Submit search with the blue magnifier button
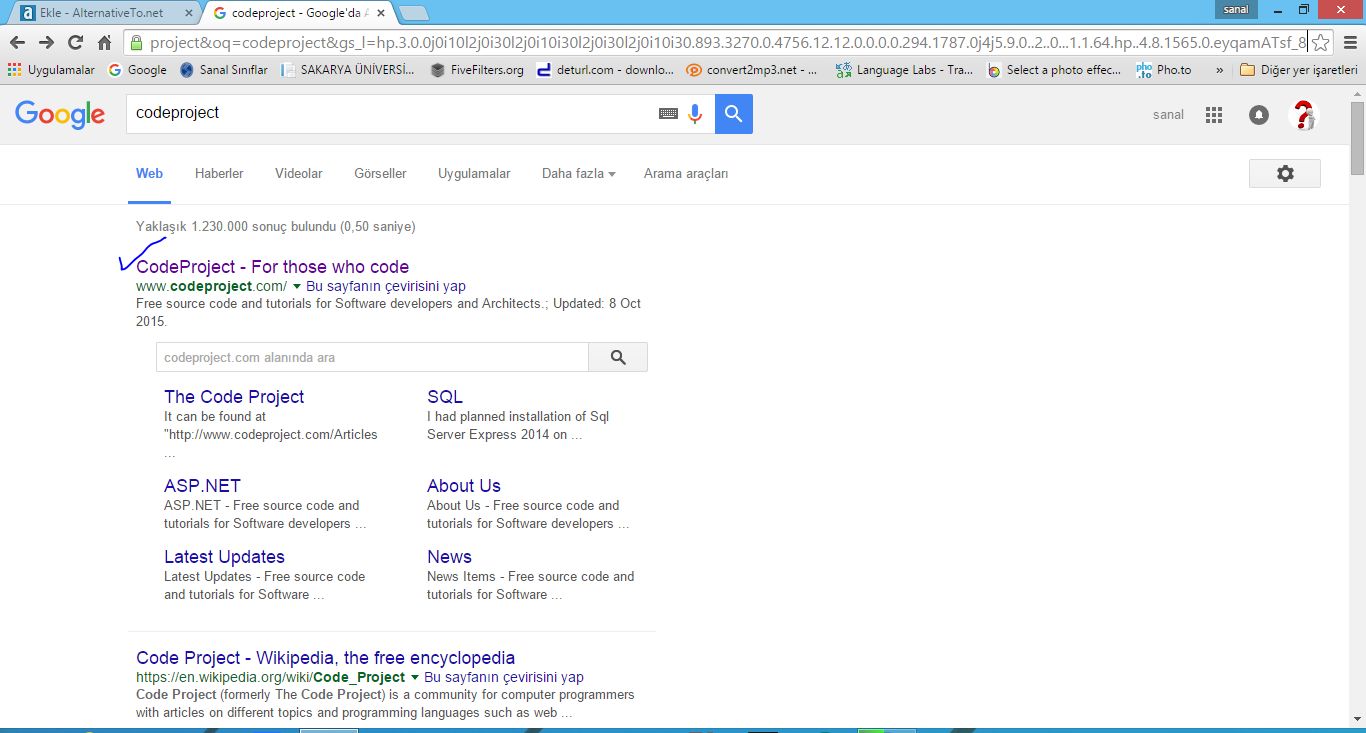Viewport: 1366px width, 733px height. (733, 113)
